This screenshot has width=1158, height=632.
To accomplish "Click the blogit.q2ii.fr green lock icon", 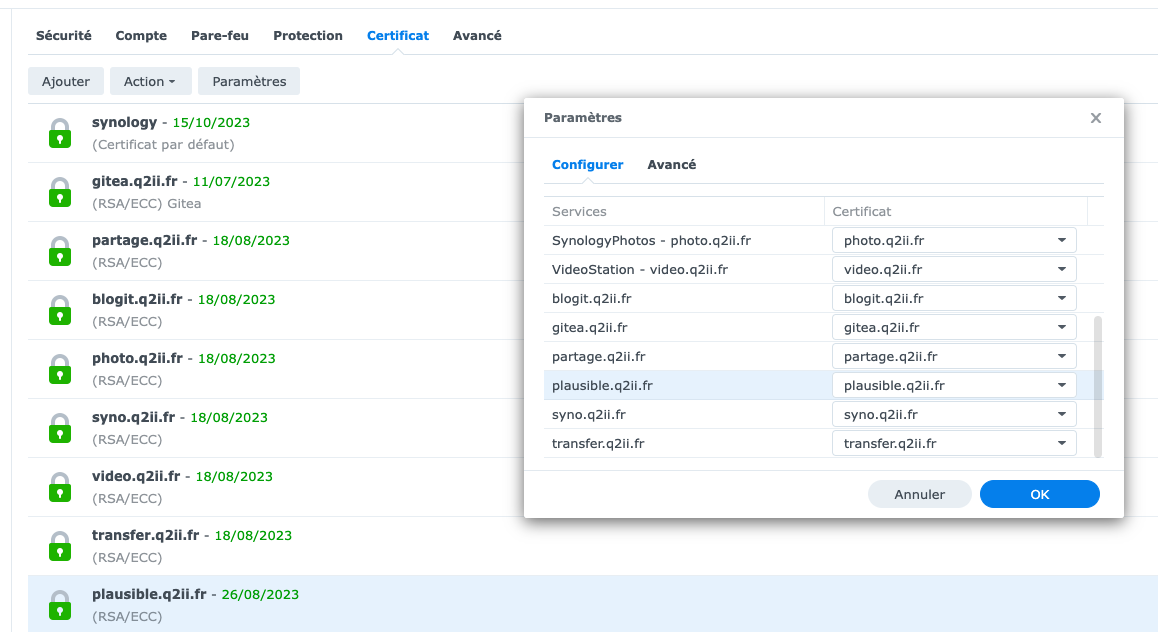I will pyautogui.click(x=61, y=310).
